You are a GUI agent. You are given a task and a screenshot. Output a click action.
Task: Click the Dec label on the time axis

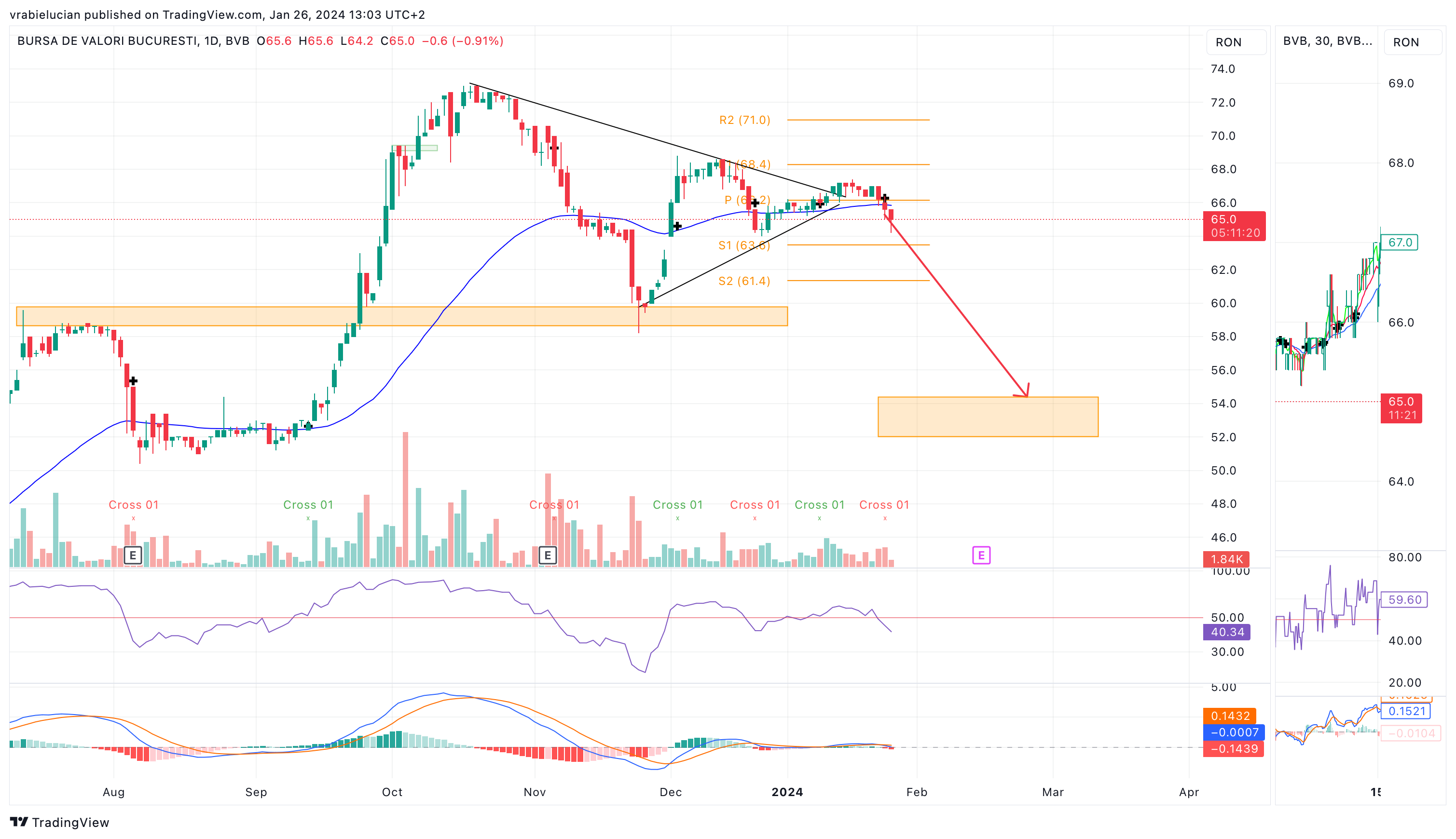click(671, 792)
